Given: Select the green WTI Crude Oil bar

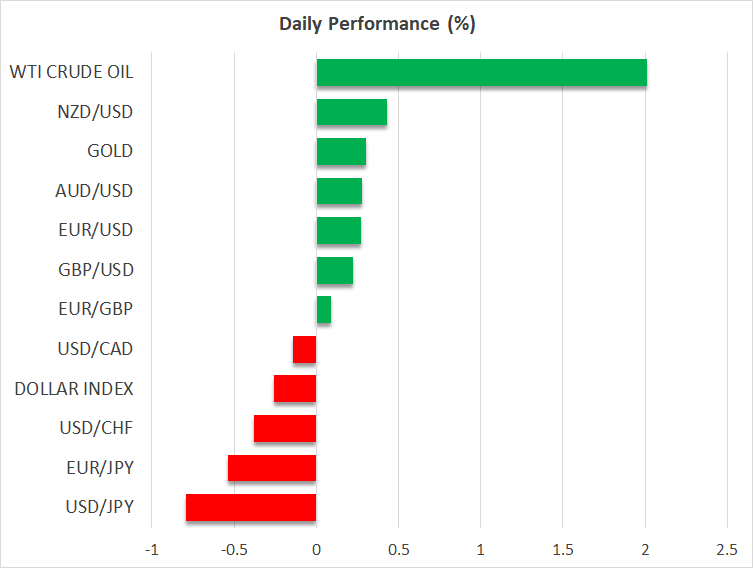Looking at the screenshot, I should pyautogui.click(x=481, y=73).
